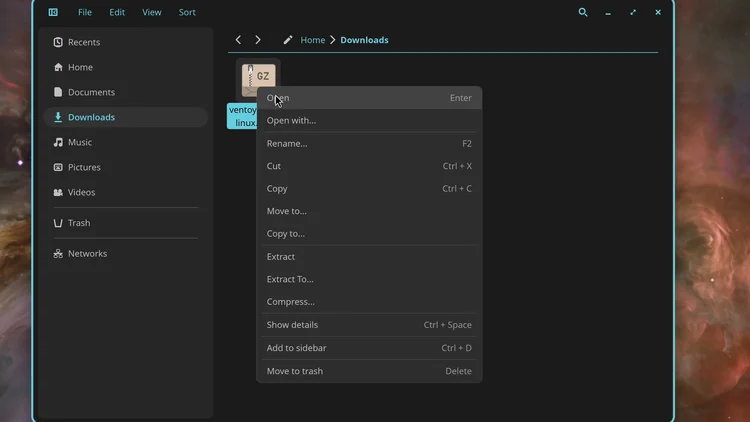Toggle the sidebar panel icon

53,12
